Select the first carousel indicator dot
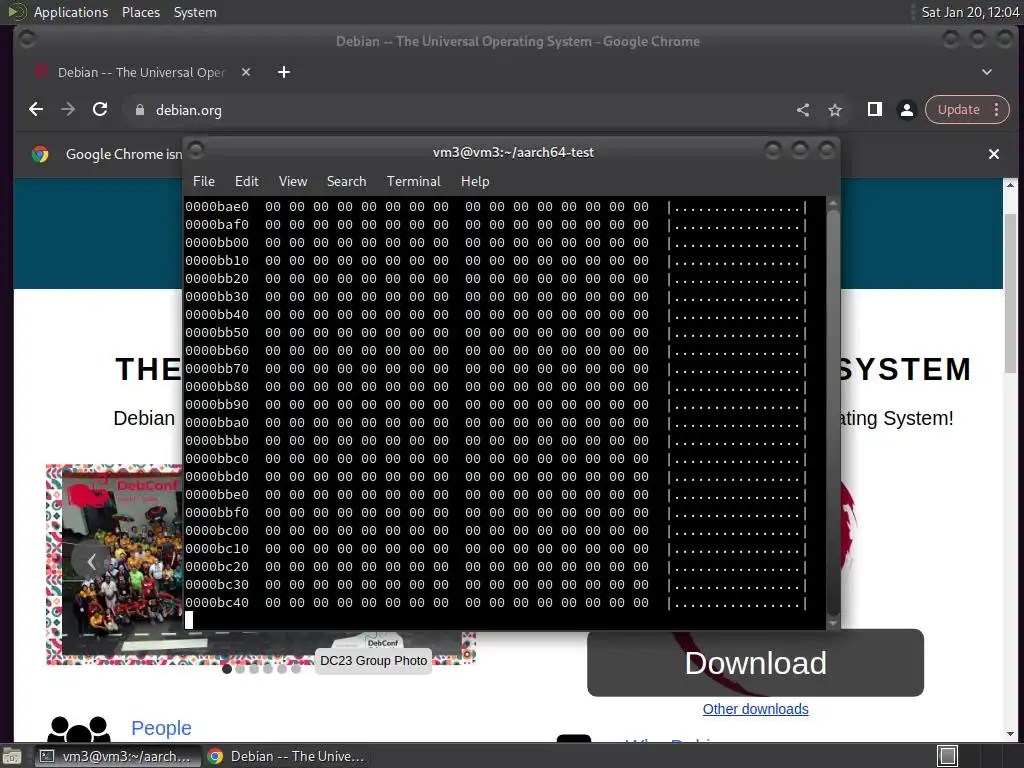The width and height of the screenshot is (1024, 768). (227, 669)
